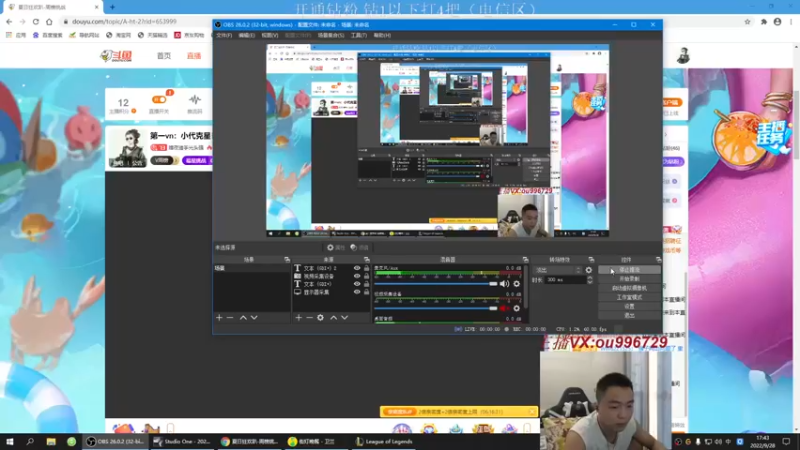The image size is (800, 450).
Task: Click the transition duration 300 ms field
Action: click(x=565, y=280)
